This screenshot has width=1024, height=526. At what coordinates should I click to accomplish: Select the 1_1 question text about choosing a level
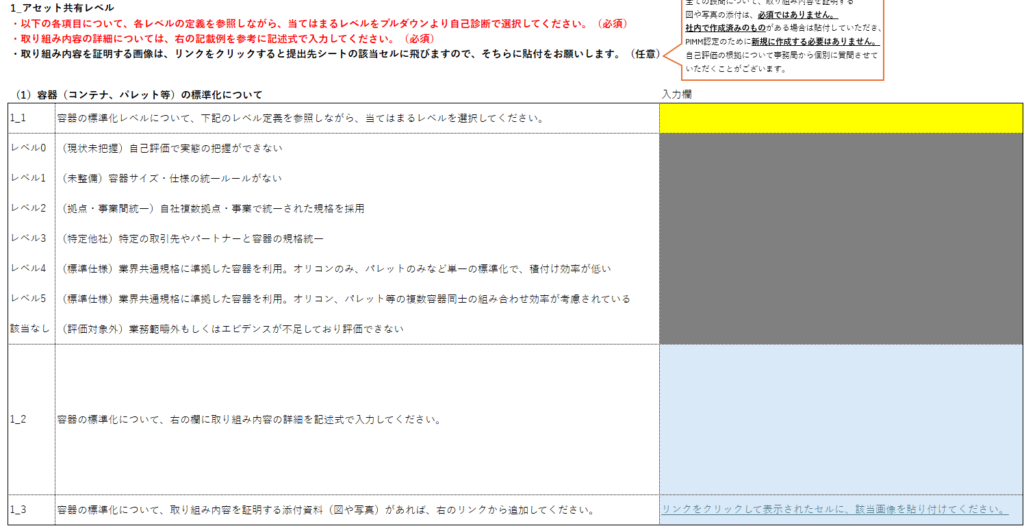(300, 118)
